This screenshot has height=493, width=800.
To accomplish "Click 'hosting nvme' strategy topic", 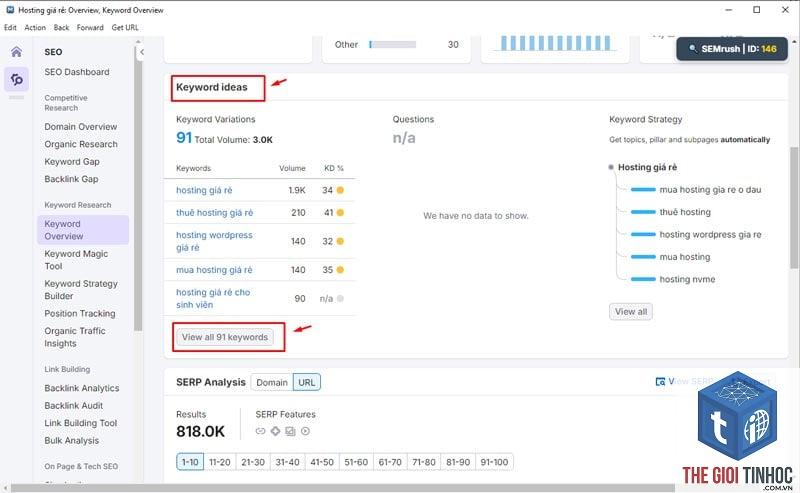I will point(687,279).
